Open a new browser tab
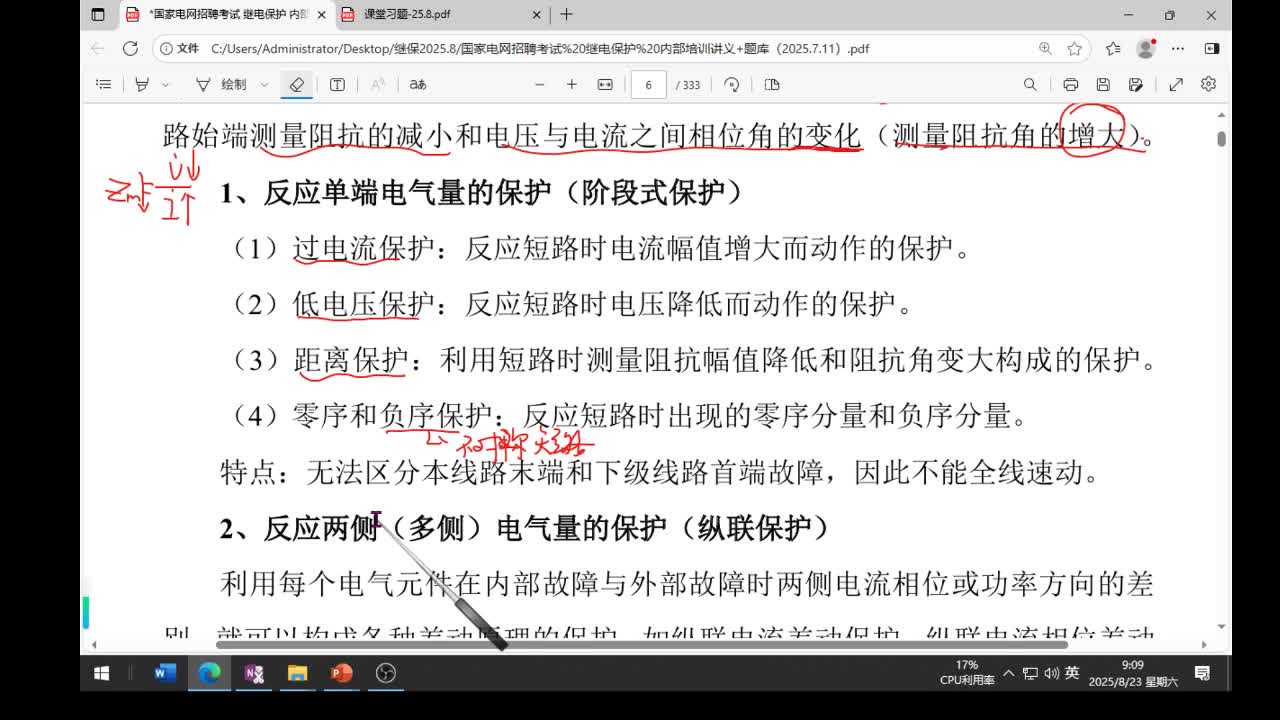This screenshot has width=1280, height=720. 566,15
